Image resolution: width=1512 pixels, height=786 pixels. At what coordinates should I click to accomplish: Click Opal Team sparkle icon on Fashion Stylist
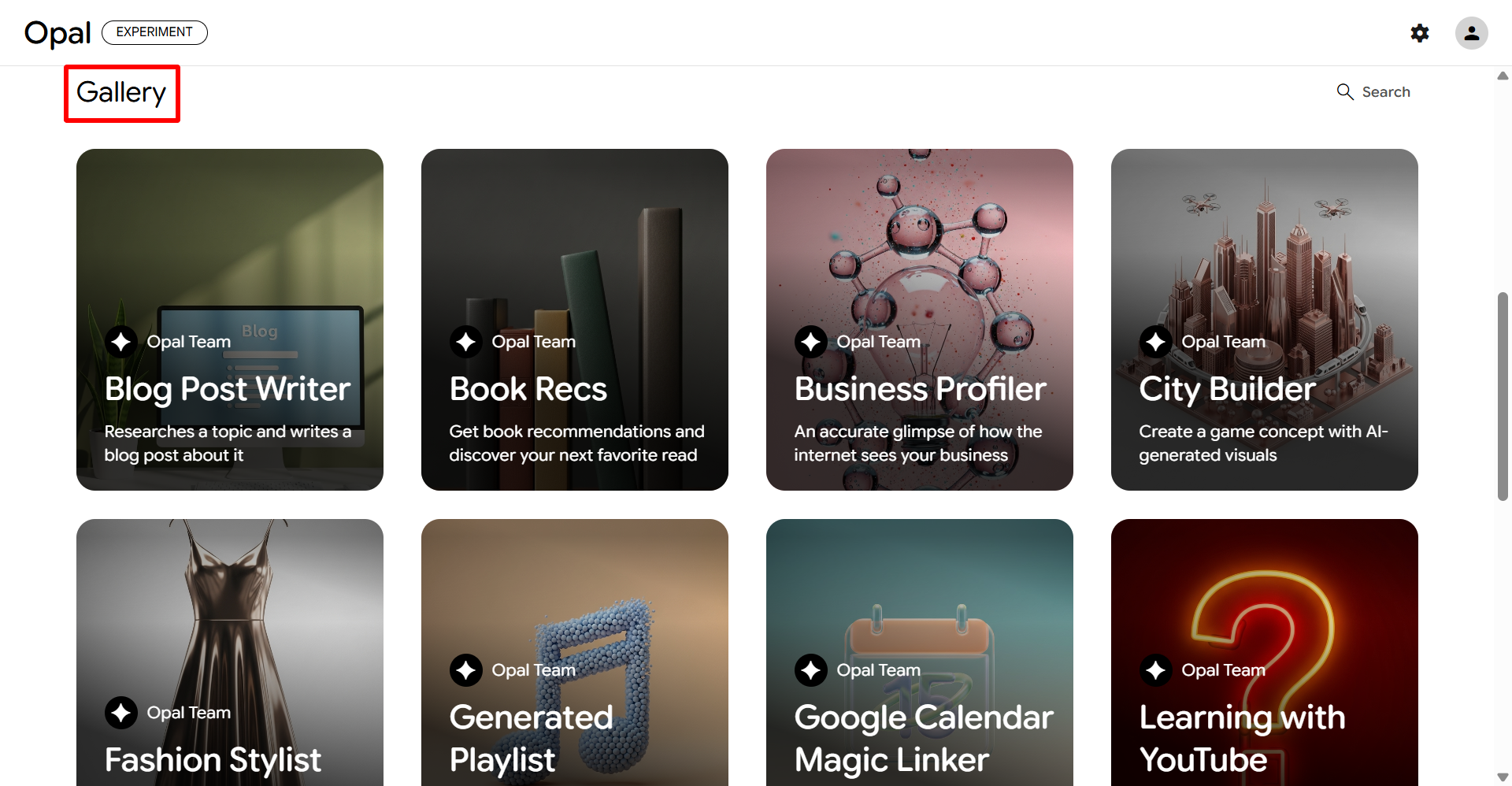pos(121,713)
